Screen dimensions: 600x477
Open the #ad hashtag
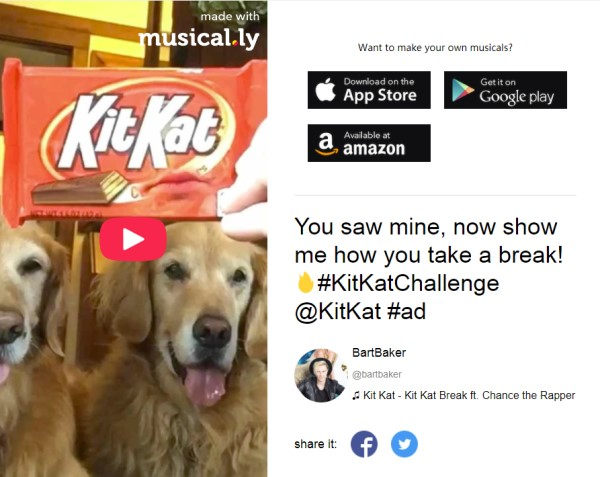click(x=406, y=311)
